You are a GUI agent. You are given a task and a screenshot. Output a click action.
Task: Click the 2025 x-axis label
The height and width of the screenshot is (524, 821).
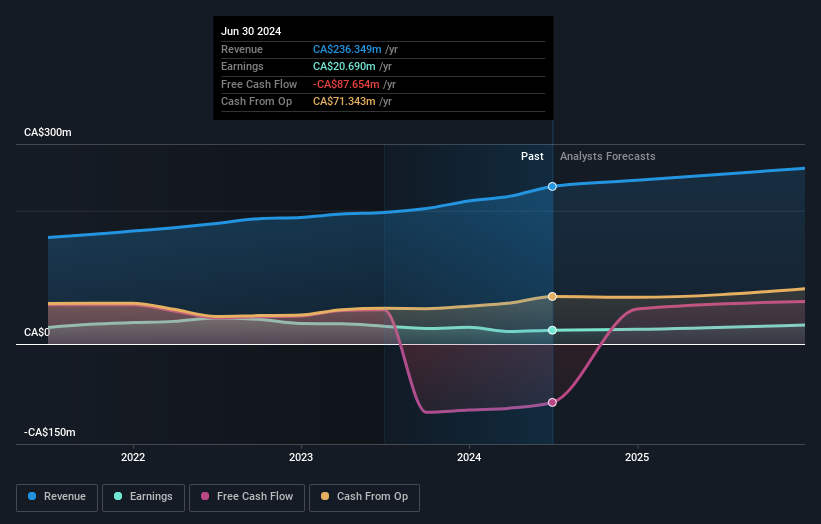click(637, 457)
